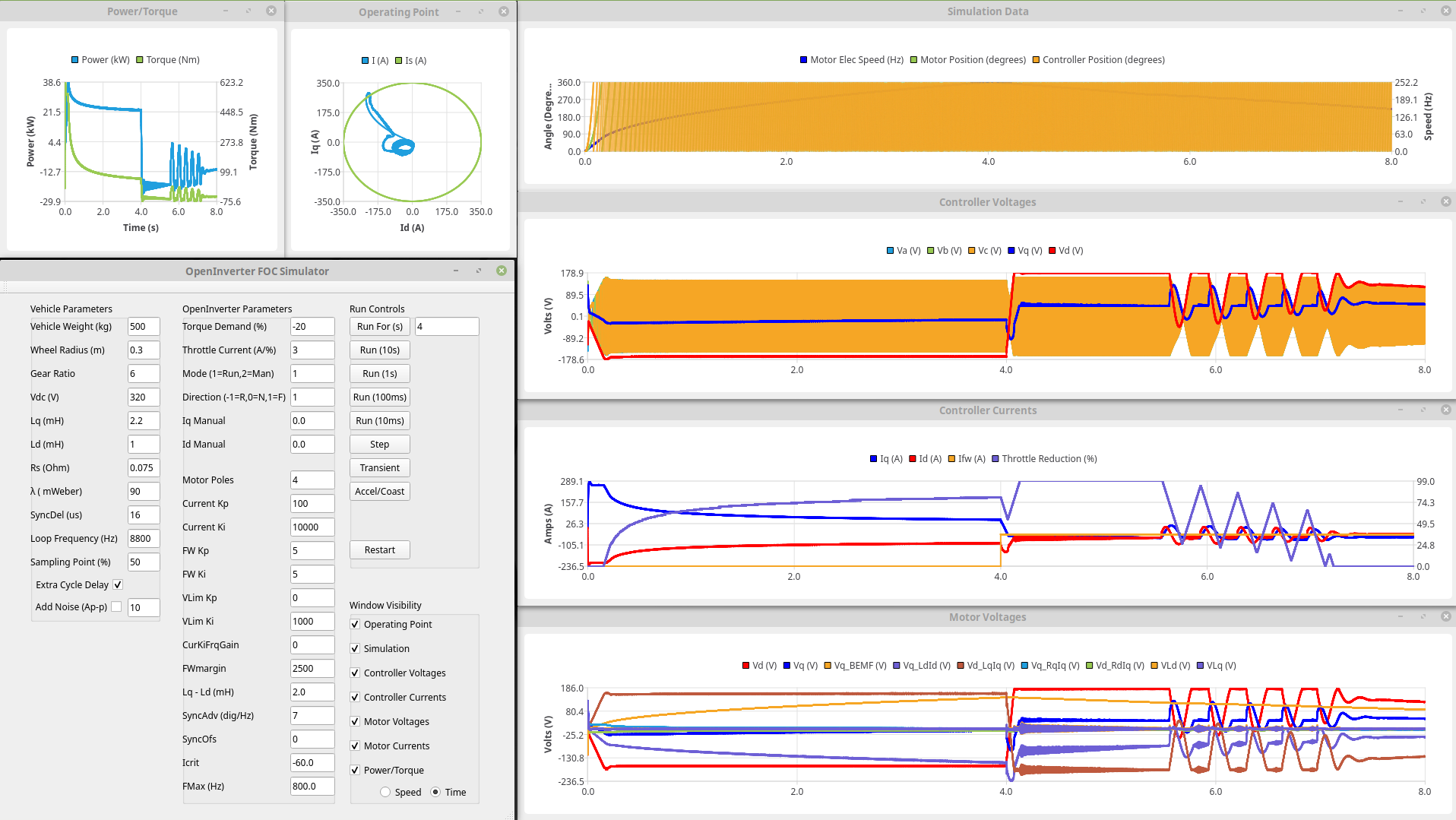Image resolution: width=1456 pixels, height=820 pixels.
Task: Close the Controller Currents panel
Action: (1445, 410)
